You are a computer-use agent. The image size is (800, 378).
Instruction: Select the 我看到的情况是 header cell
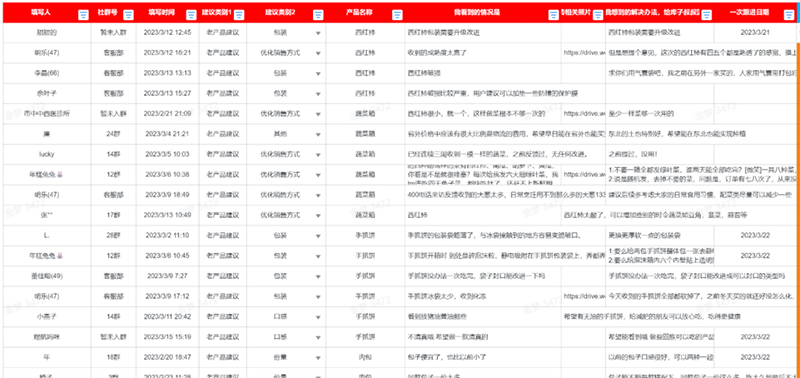[483, 12]
